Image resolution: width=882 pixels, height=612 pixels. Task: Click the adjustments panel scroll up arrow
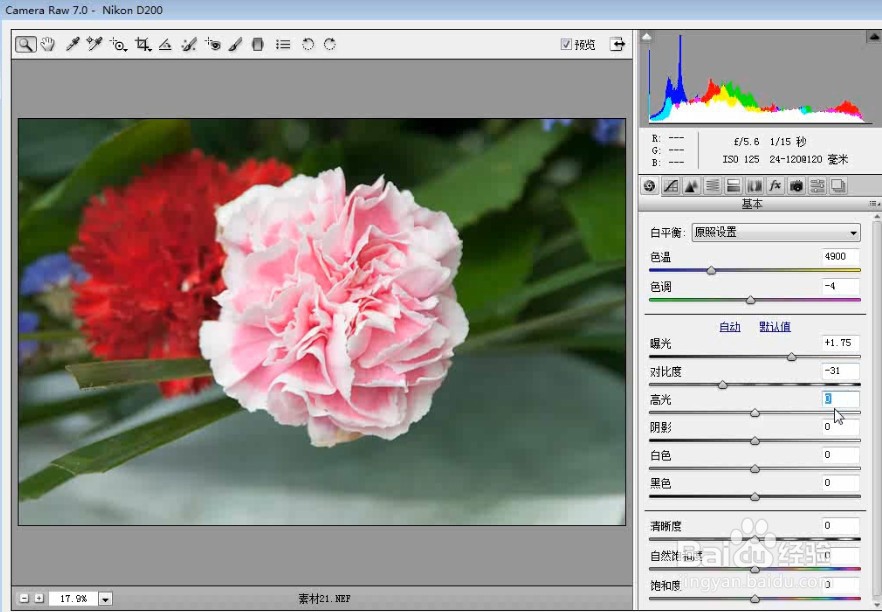point(877,217)
